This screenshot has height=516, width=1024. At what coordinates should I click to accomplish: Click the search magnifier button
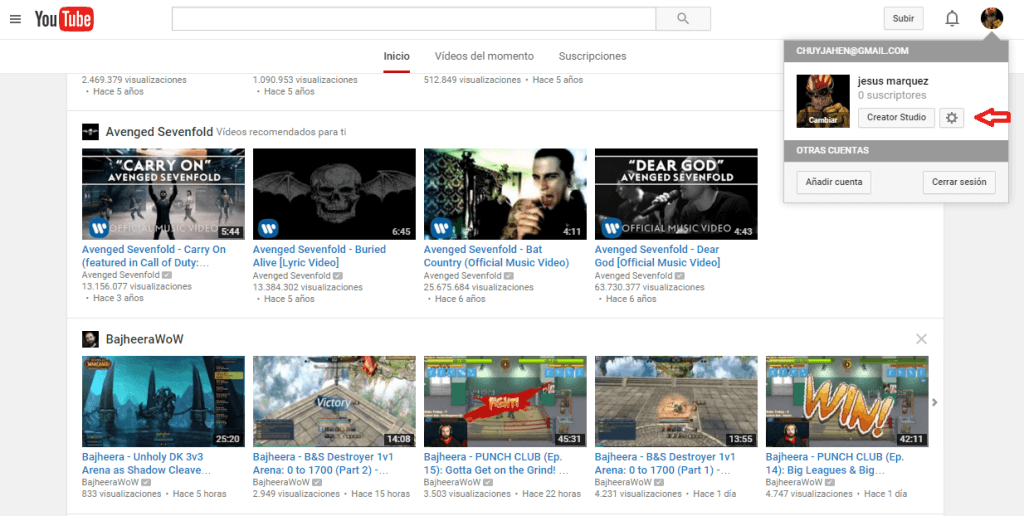tap(683, 19)
